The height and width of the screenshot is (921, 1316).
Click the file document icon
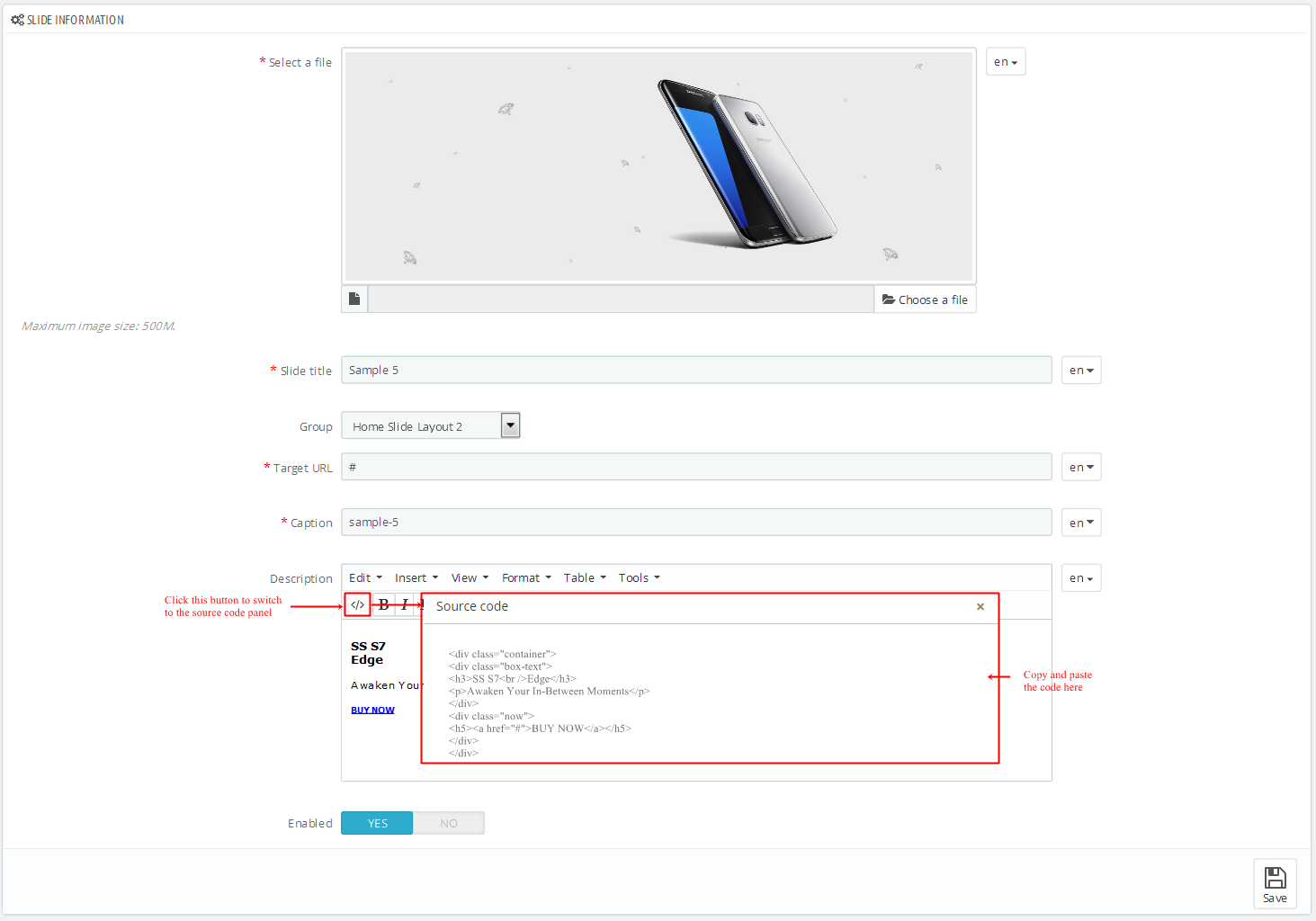pyautogui.click(x=354, y=300)
